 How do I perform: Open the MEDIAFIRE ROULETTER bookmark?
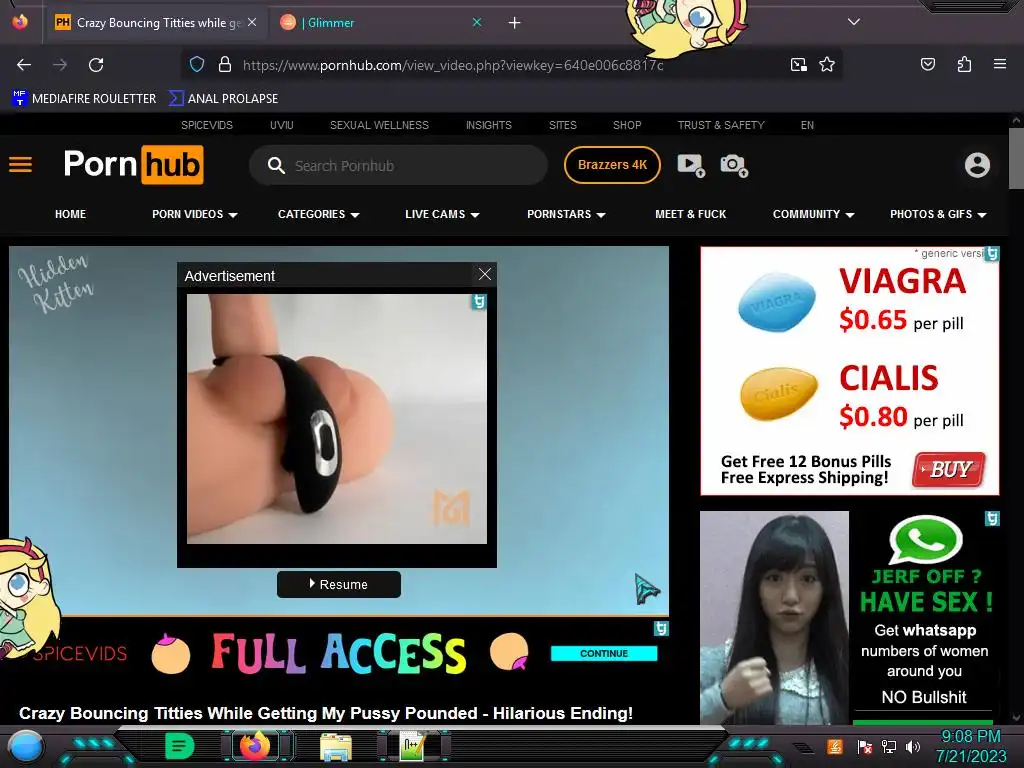[84, 99]
